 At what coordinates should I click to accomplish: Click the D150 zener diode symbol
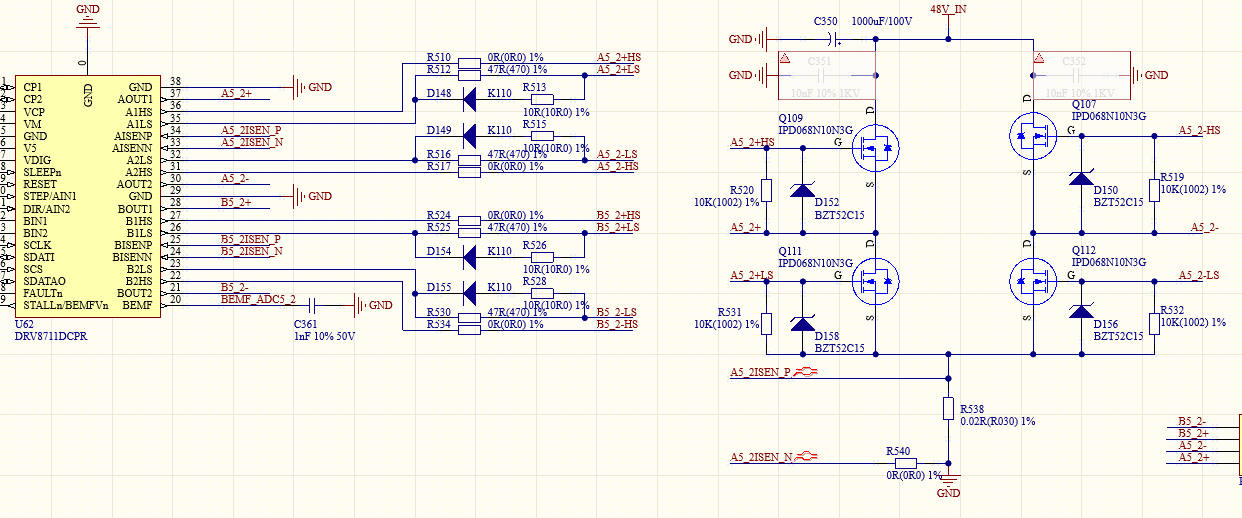coord(1081,178)
